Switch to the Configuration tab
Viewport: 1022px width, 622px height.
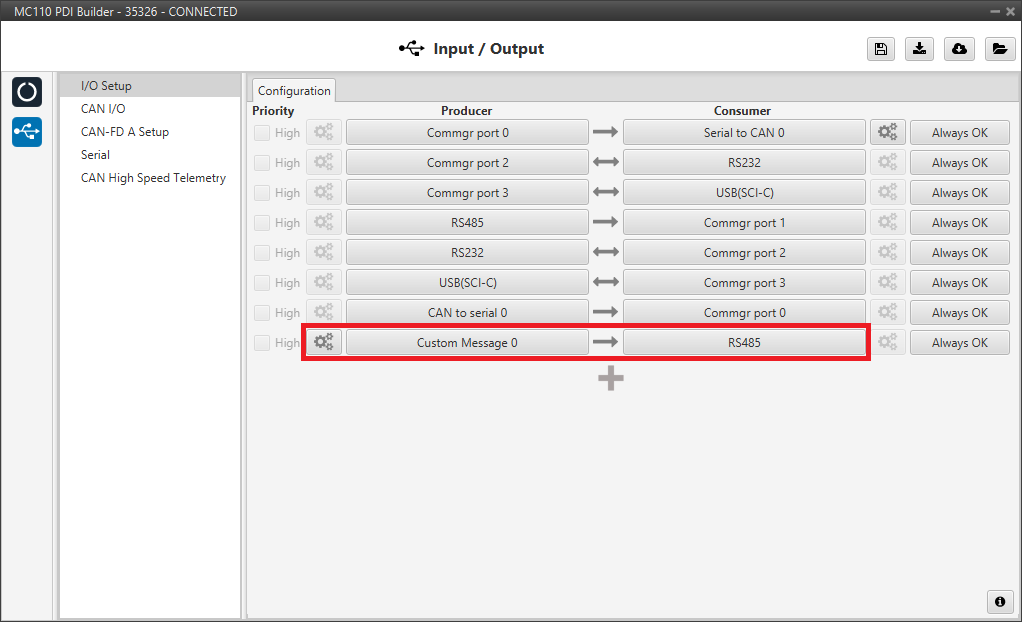pos(294,91)
